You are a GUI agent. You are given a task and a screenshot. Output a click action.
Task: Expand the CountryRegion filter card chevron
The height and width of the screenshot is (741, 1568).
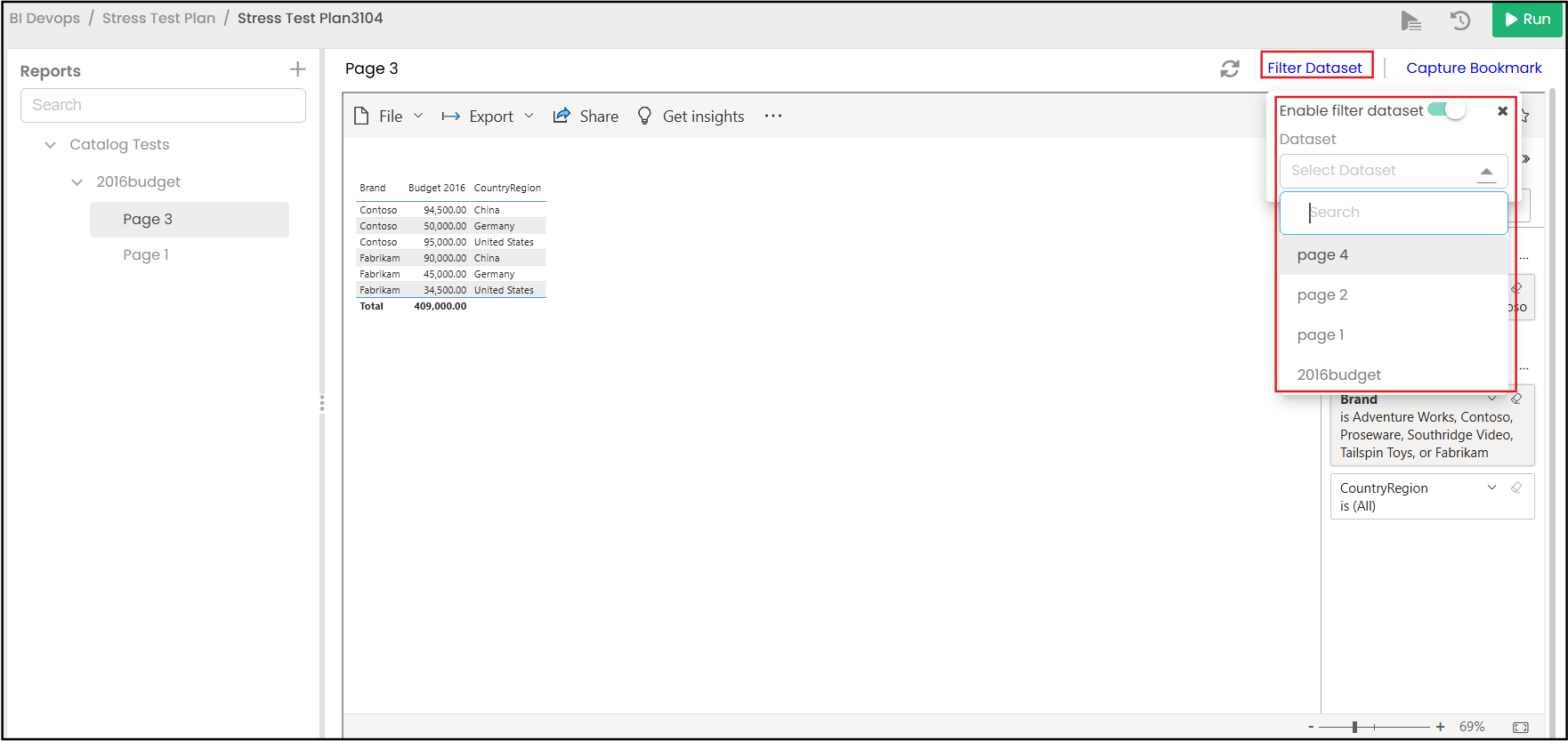point(1491,487)
